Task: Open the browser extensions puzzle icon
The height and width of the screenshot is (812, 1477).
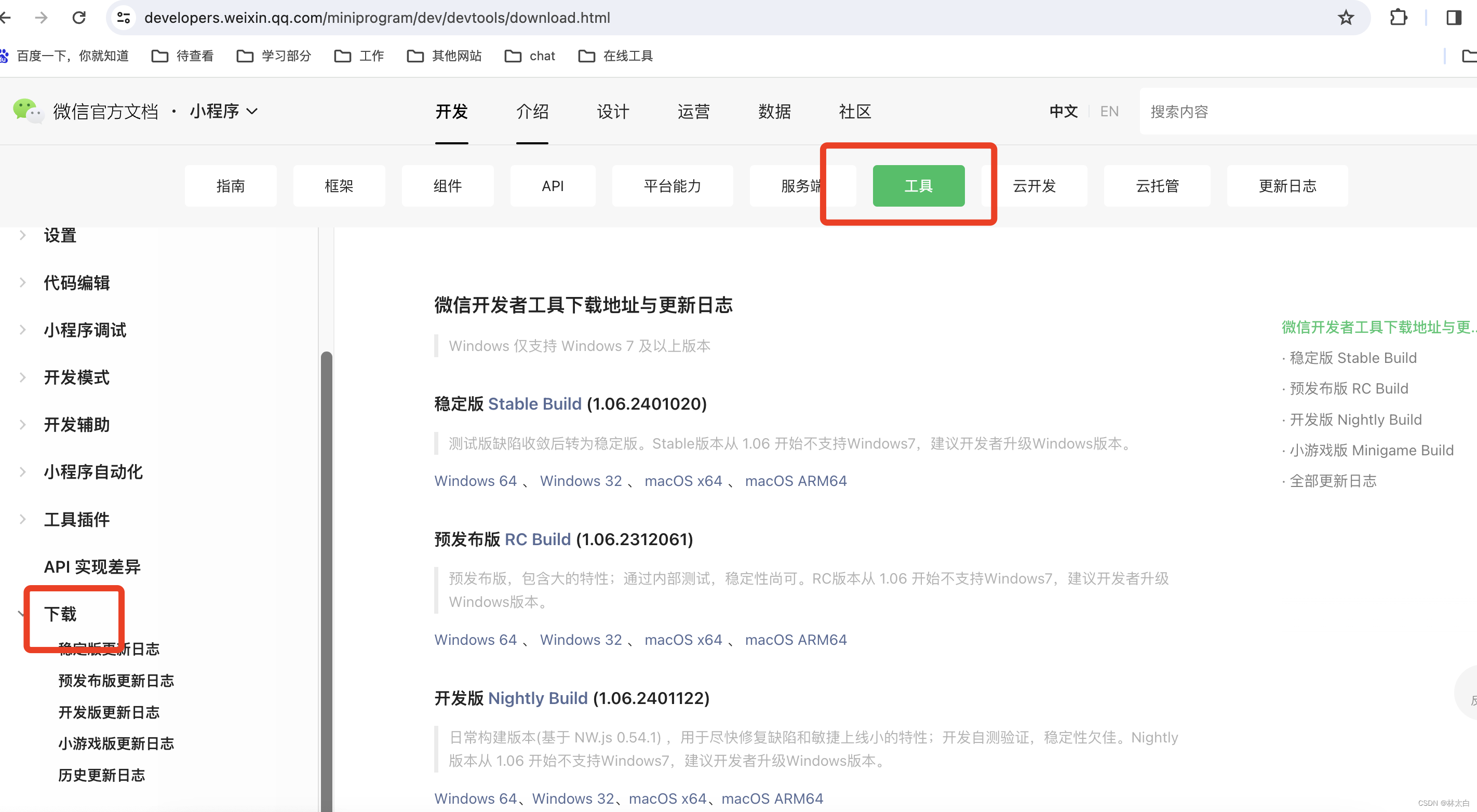Action: pyautogui.click(x=1399, y=18)
